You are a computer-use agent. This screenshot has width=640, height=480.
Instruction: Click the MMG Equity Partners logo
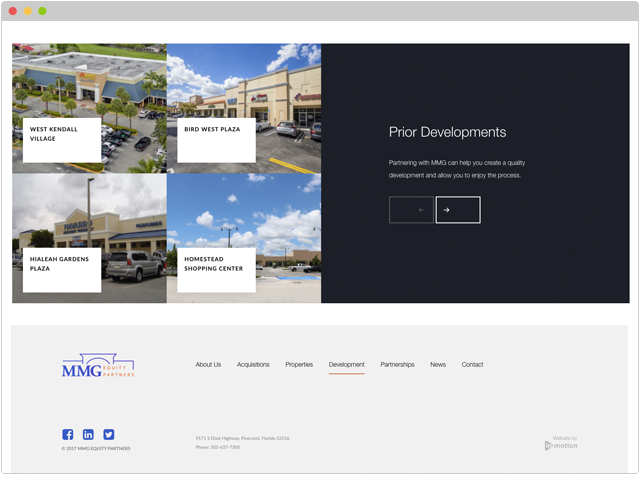pos(98,366)
